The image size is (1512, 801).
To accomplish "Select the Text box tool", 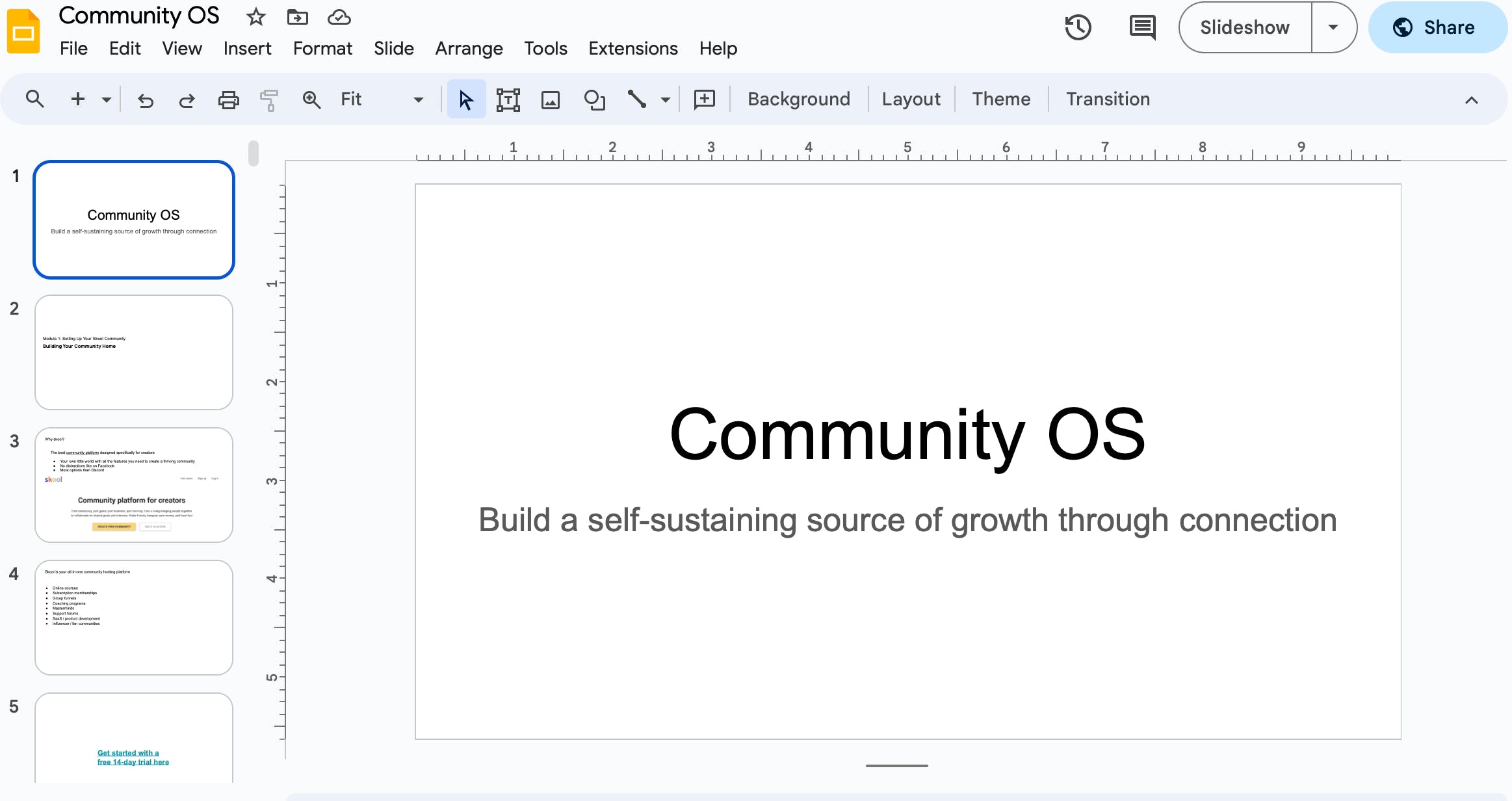I will [508, 99].
